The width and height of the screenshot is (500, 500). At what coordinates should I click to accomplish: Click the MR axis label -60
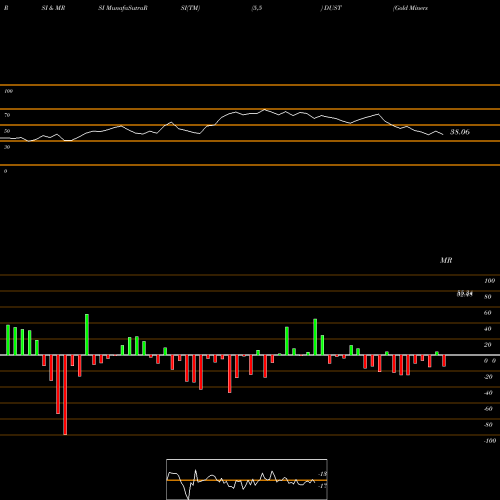[488, 409]
